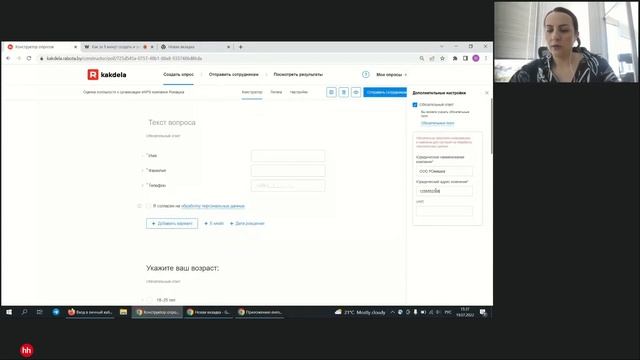Open the 'Посмотреть результаты' step tab
Image resolution: width=640 pixels, height=360 pixels.
click(298, 75)
